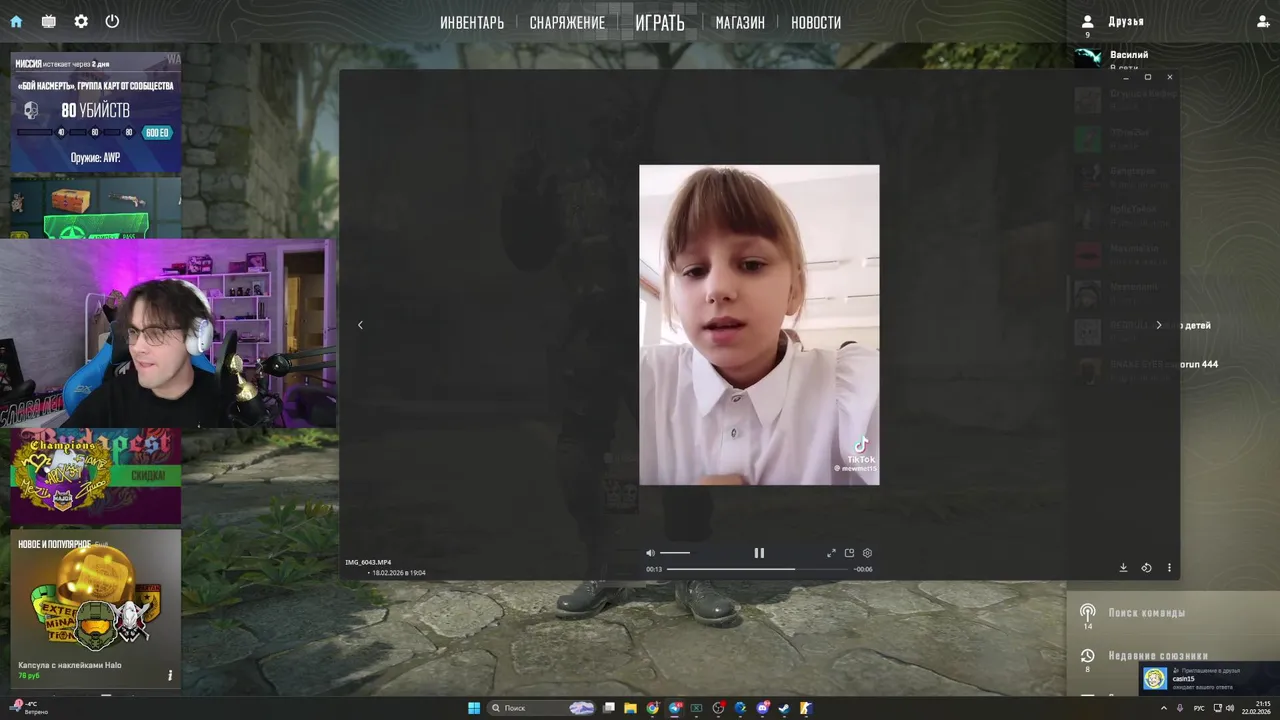Screen dimensions: 1280x720
Task: Pause the video playback
Action: 759,553
